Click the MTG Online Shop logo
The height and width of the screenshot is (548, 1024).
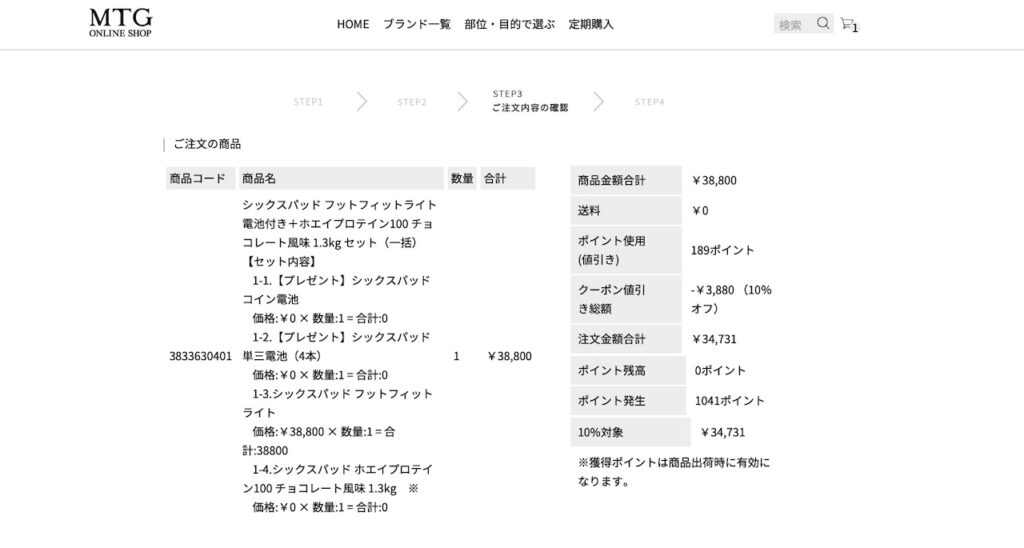click(121, 23)
